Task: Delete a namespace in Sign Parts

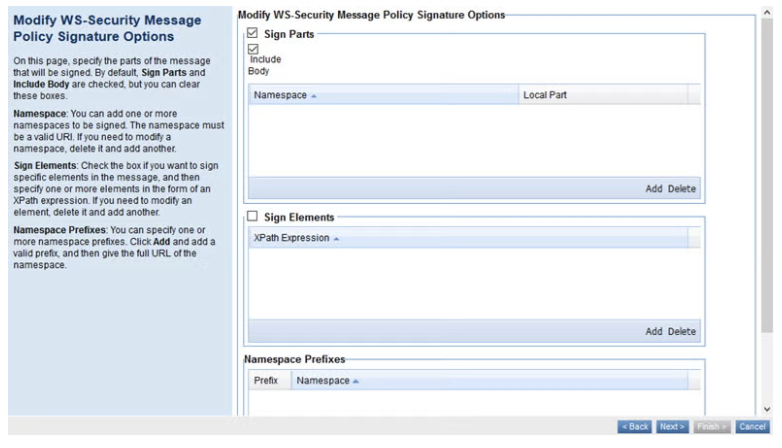Action: [682, 189]
